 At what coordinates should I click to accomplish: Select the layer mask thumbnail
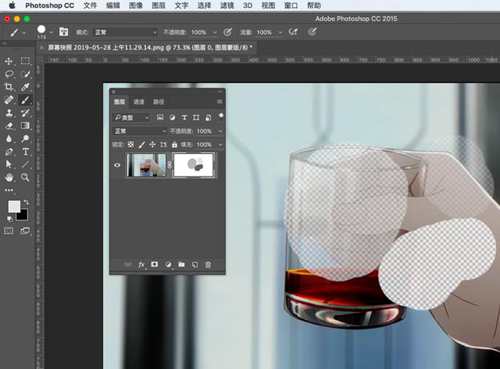[193, 165]
